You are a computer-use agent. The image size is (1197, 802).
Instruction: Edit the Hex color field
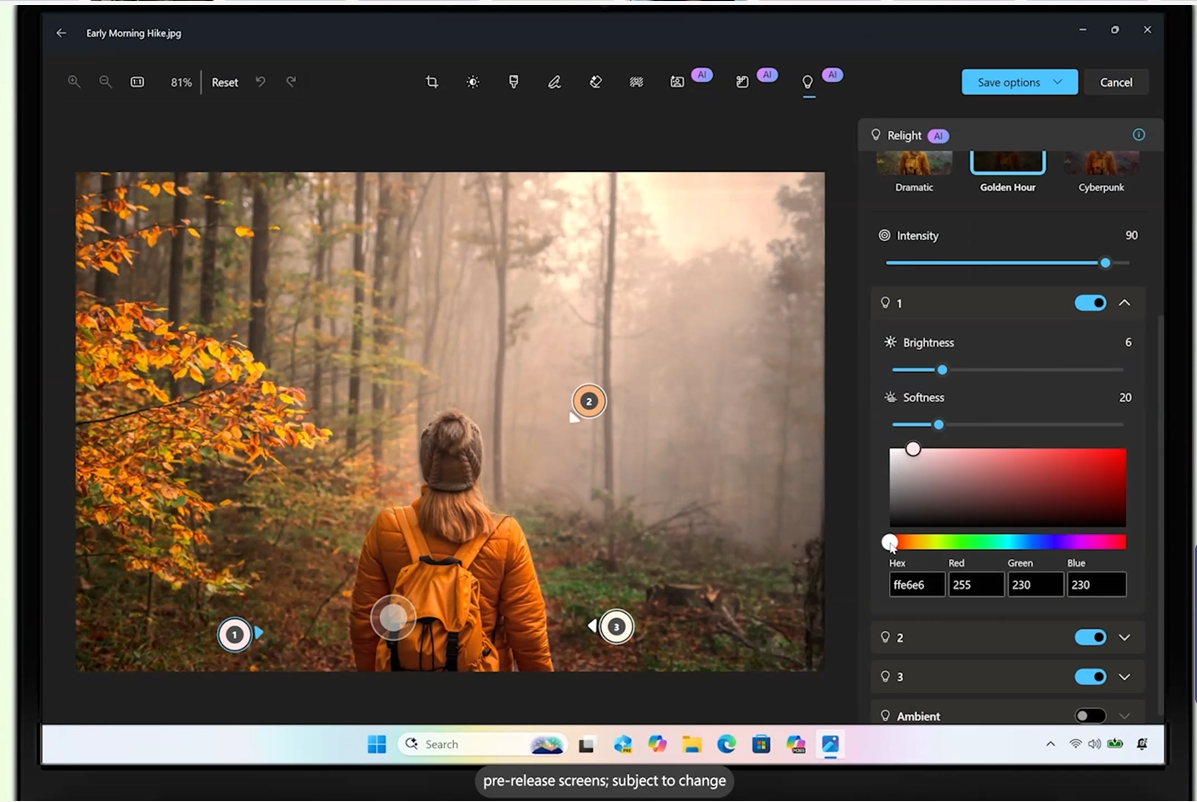point(917,585)
